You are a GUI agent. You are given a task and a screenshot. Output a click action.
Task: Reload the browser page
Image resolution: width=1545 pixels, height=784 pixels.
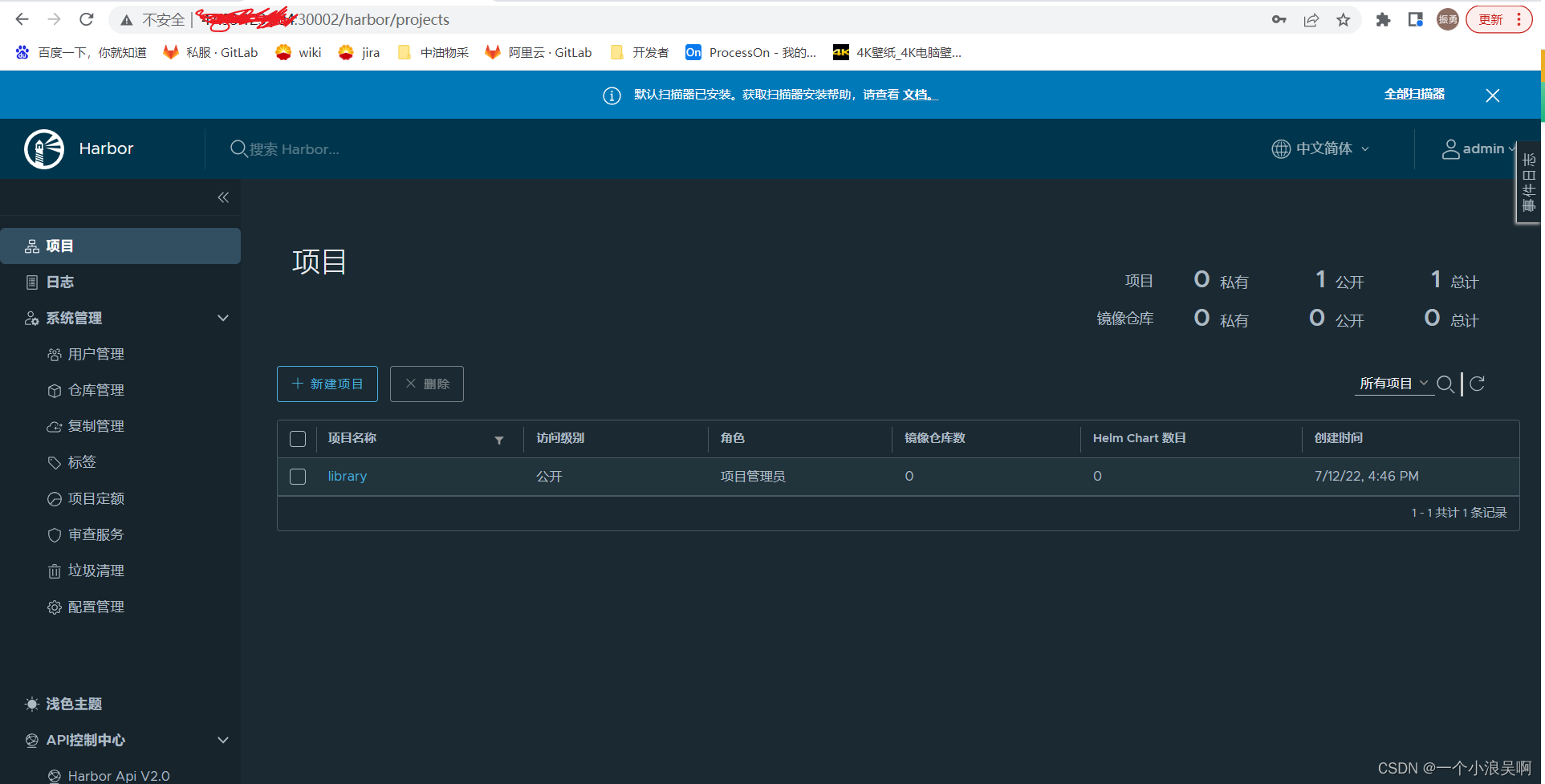pos(87,19)
